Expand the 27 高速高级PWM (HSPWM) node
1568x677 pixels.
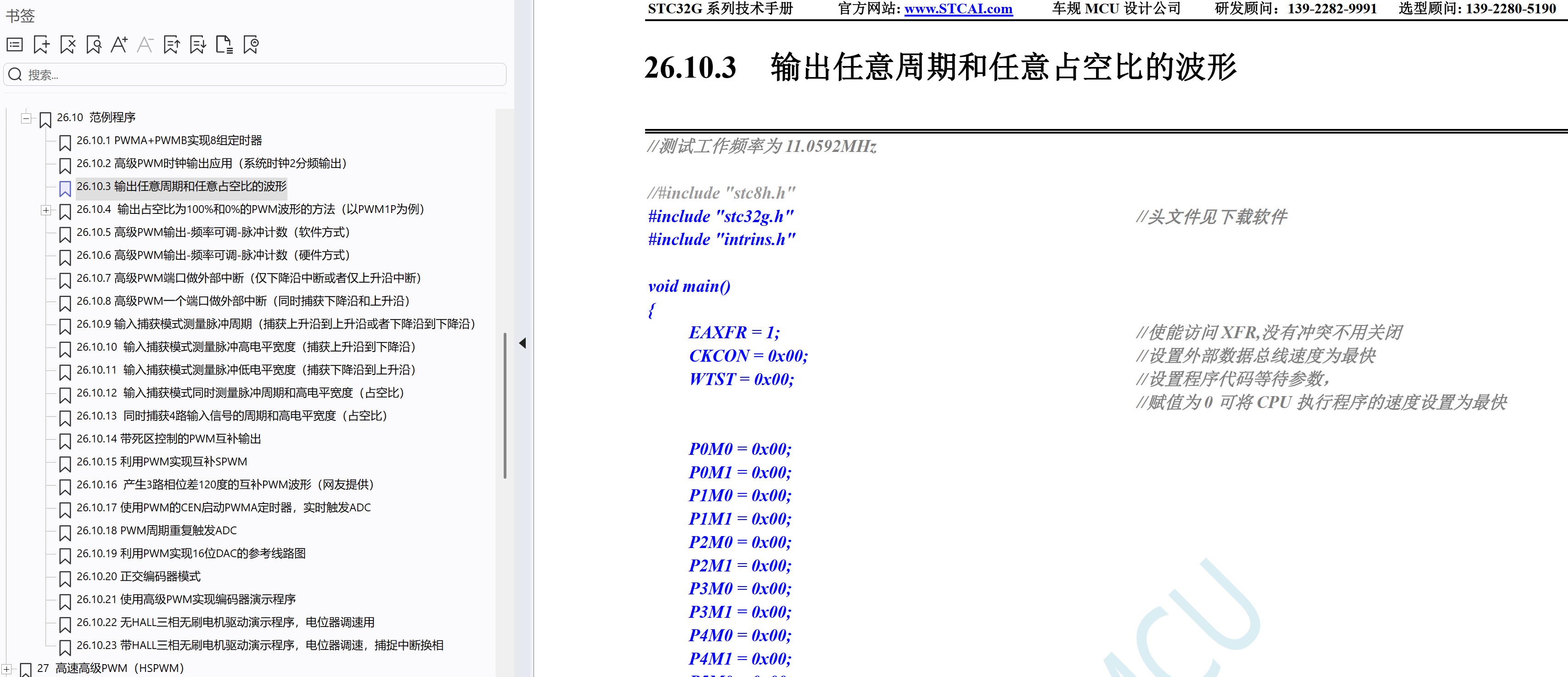[x=7, y=668]
